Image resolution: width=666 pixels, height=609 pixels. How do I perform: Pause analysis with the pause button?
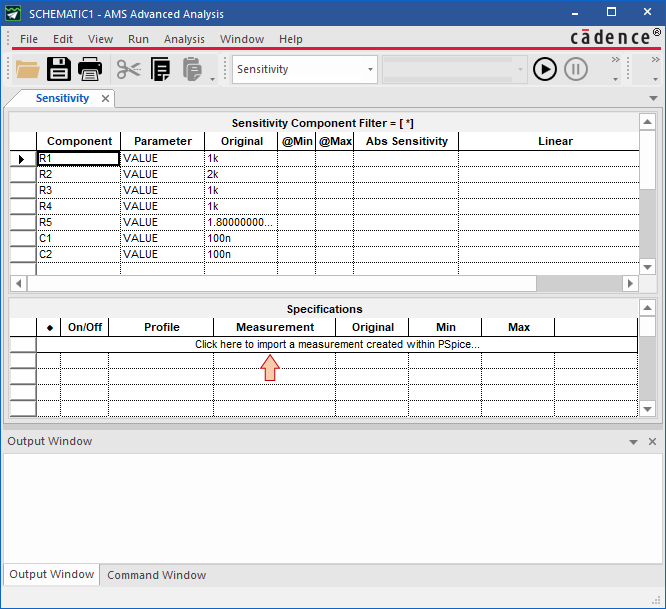pos(576,69)
